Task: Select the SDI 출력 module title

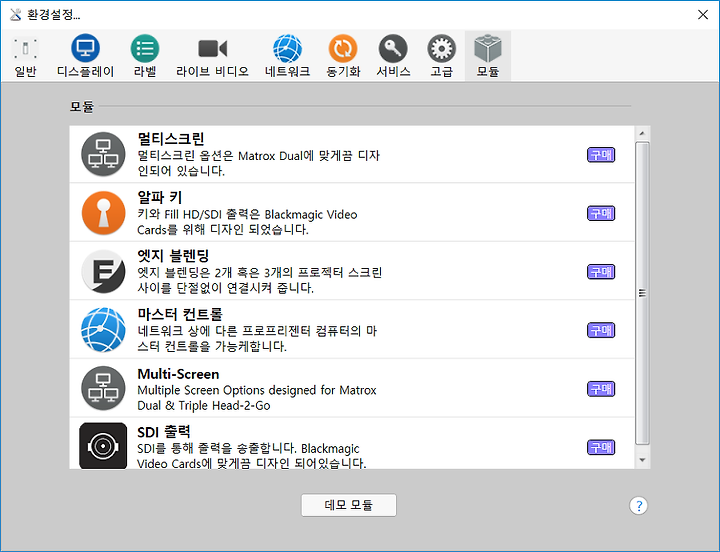Action: 163,432
